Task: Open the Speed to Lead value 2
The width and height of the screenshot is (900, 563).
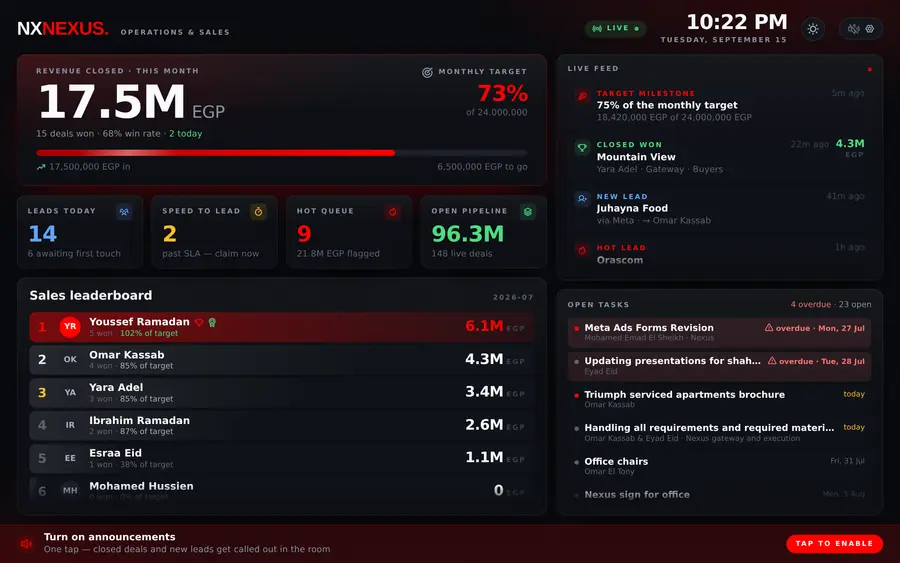Action: point(169,234)
